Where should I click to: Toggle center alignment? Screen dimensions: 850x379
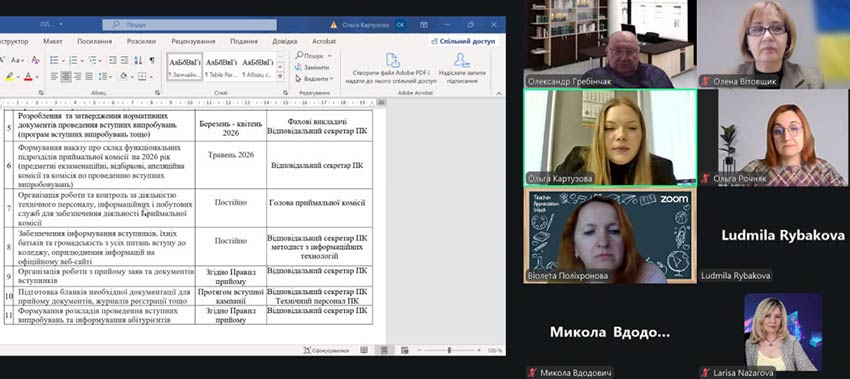(x=66, y=76)
